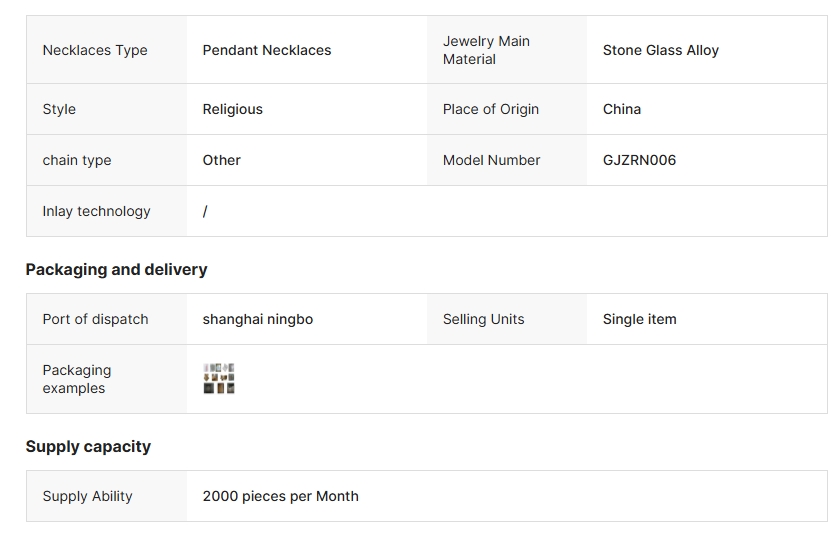Viewport: 839px width, 533px height.
Task: Click the Place of Origin label
Action: coord(490,109)
